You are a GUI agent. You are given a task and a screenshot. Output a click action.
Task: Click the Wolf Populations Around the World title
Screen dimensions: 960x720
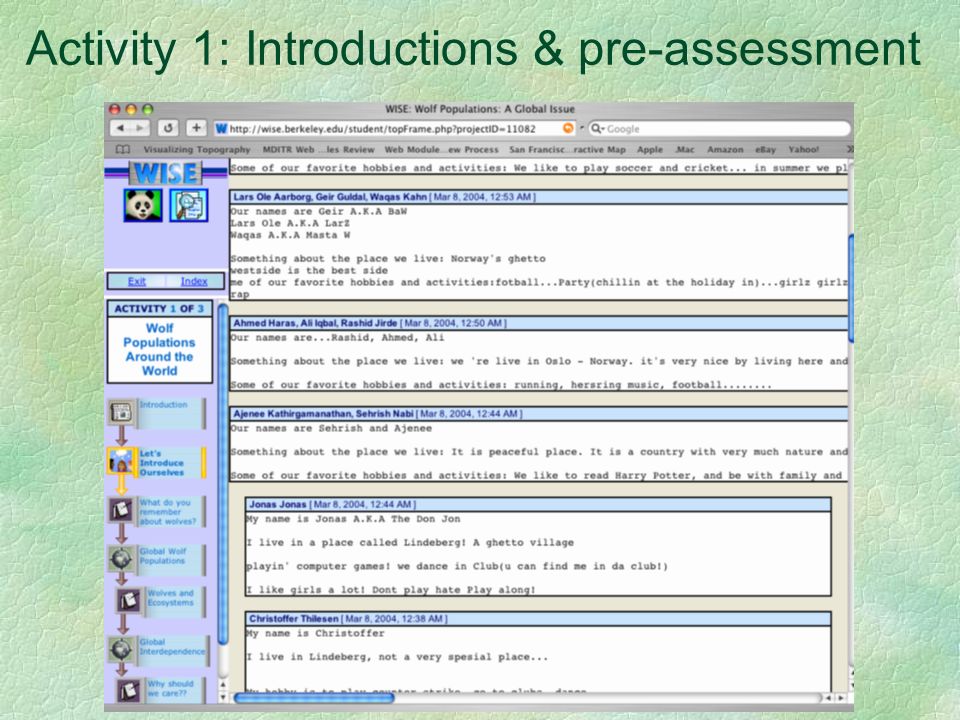point(159,350)
